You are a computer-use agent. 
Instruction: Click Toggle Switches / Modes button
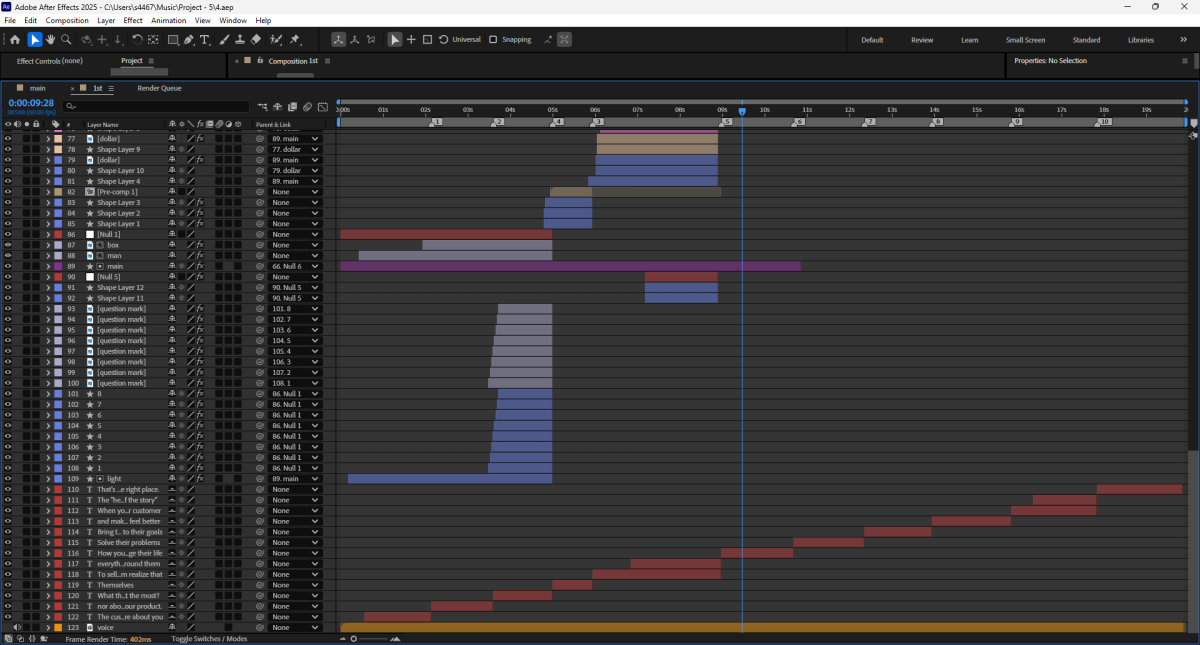[209, 639]
